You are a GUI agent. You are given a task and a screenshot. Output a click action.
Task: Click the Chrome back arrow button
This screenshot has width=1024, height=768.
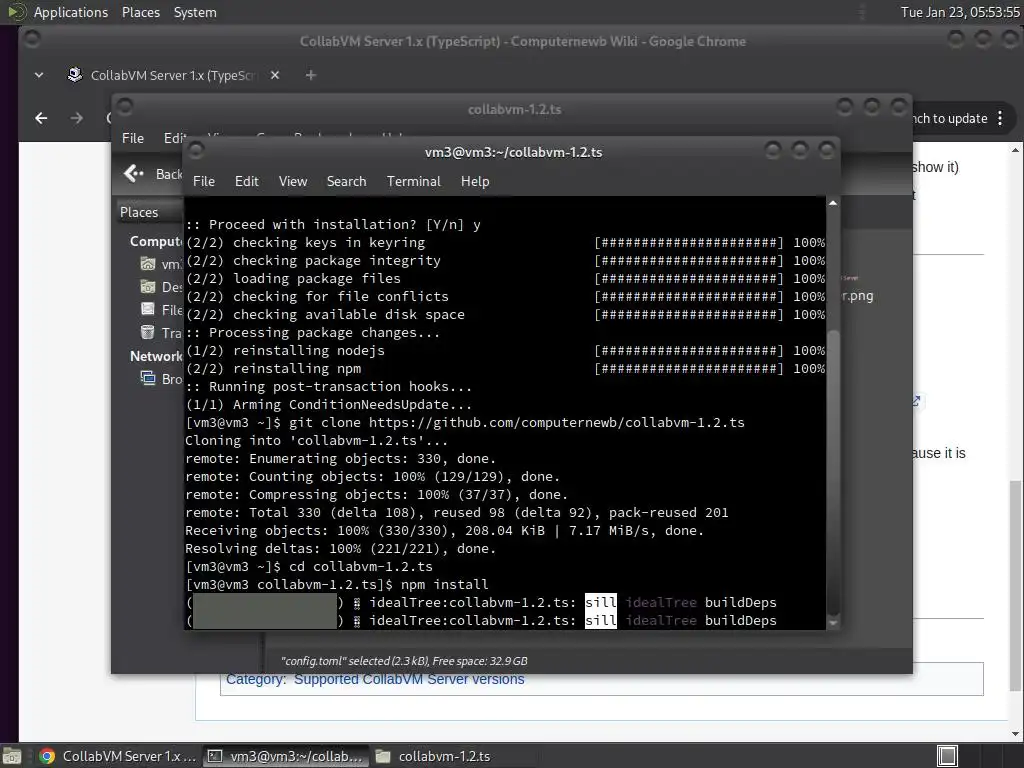click(41, 118)
